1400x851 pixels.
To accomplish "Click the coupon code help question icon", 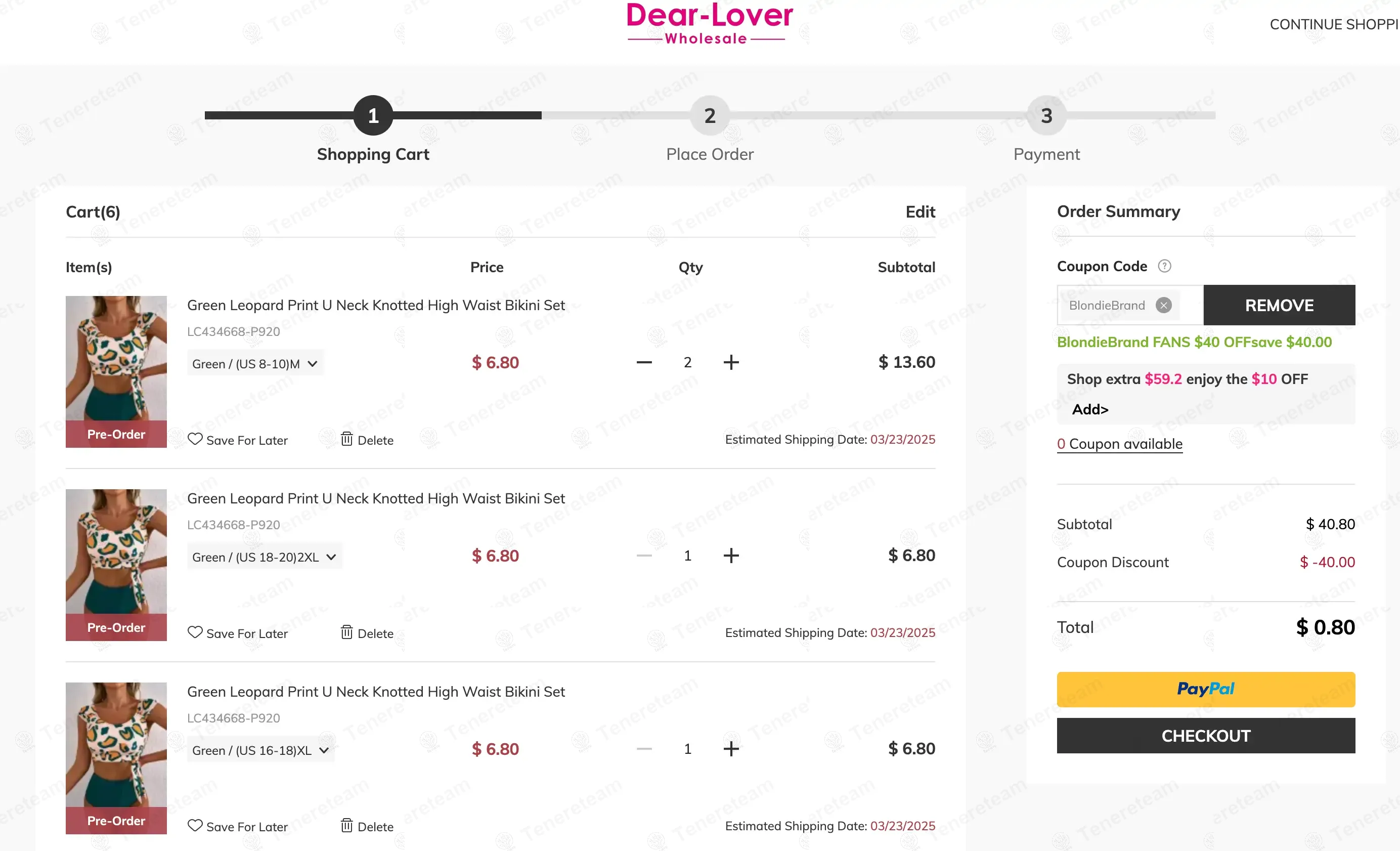I will (x=1164, y=266).
